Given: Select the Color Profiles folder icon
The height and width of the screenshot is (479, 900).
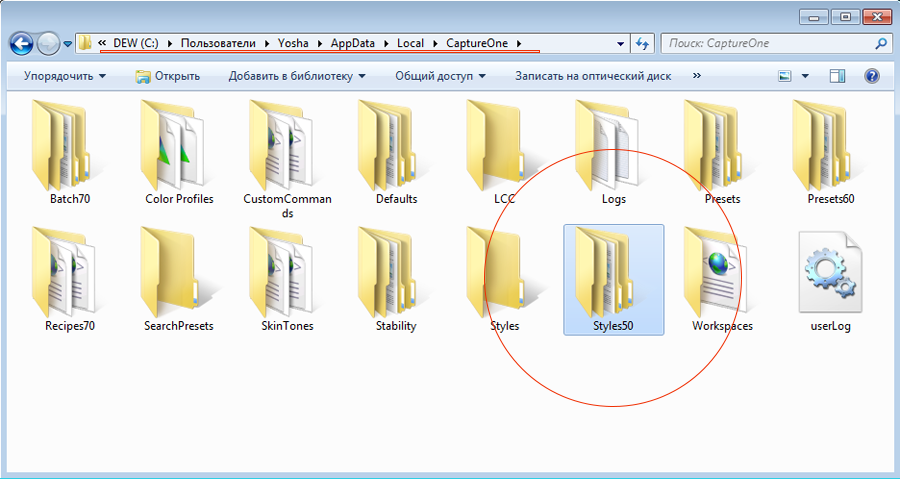Looking at the screenshot, I should point(172,145).
